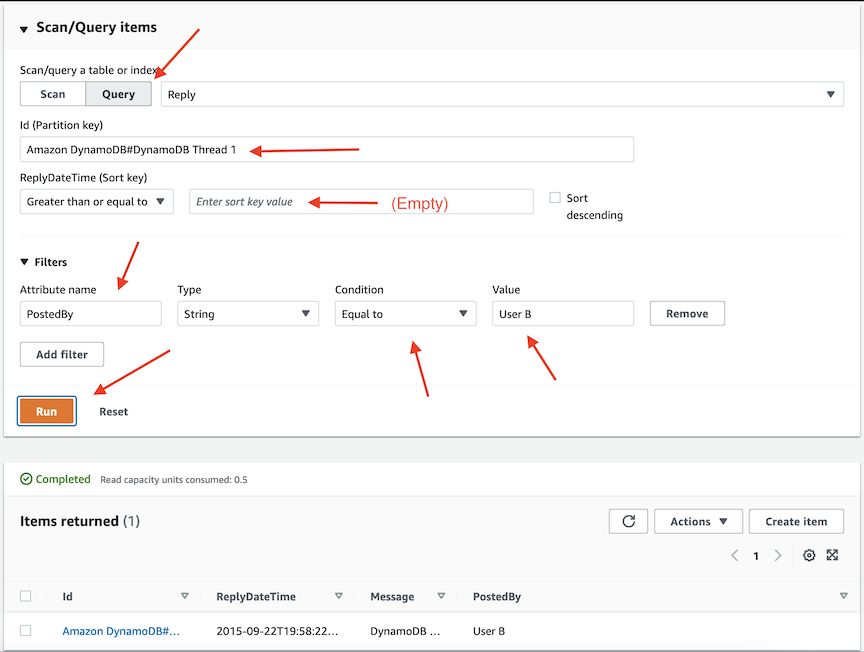864x652 pixels.
Task: Reset the query form
Action: (x=114, y=412)
